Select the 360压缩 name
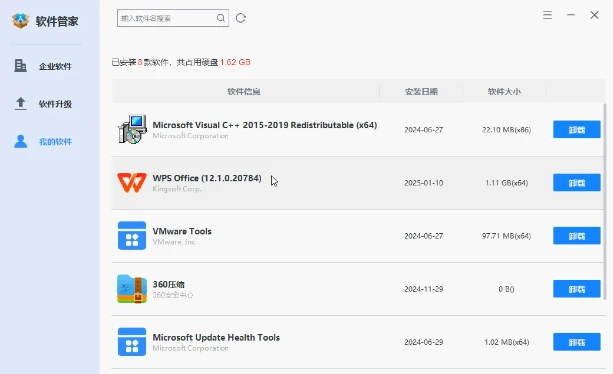613x374 pixels. 168,285
